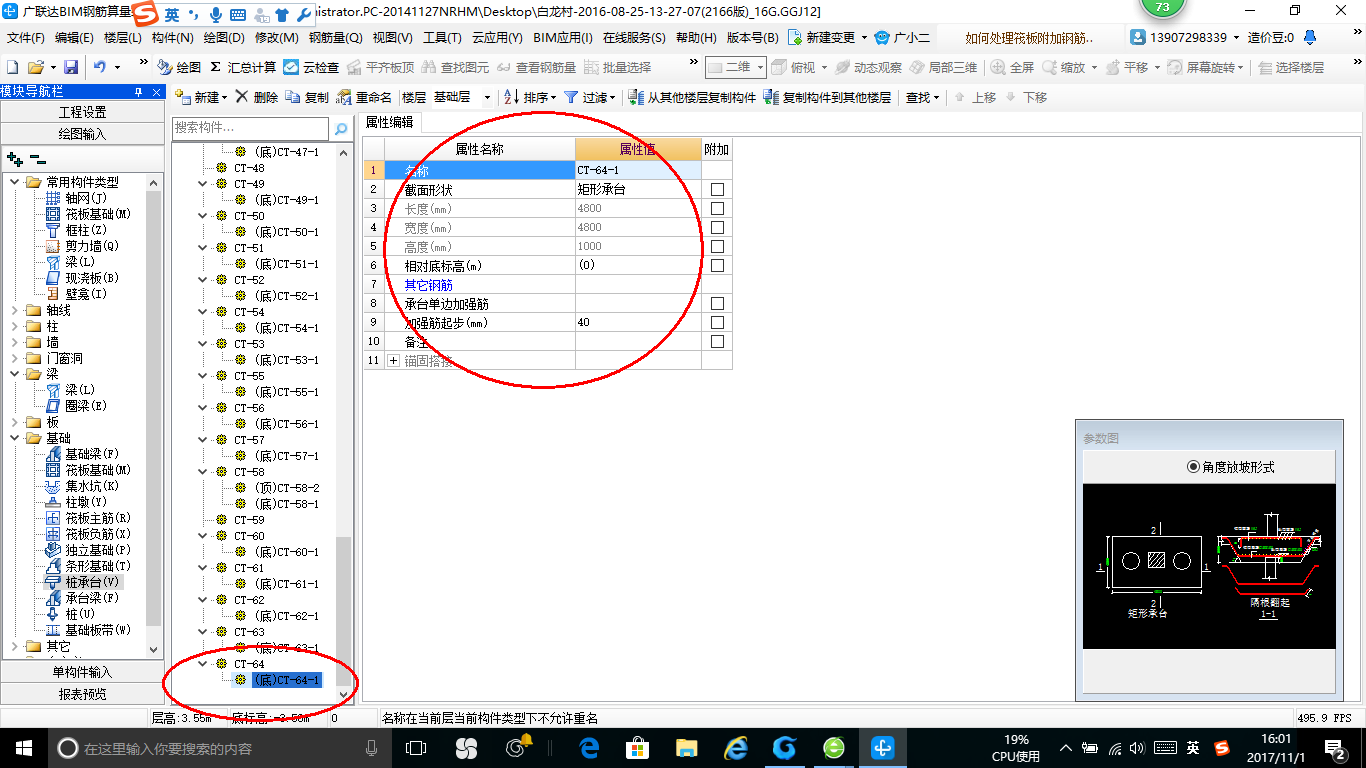The height and width of the screenshot is (768, 1366).
Task: Click the expand-all plus icon in navigation
Action: pos(14,159)
